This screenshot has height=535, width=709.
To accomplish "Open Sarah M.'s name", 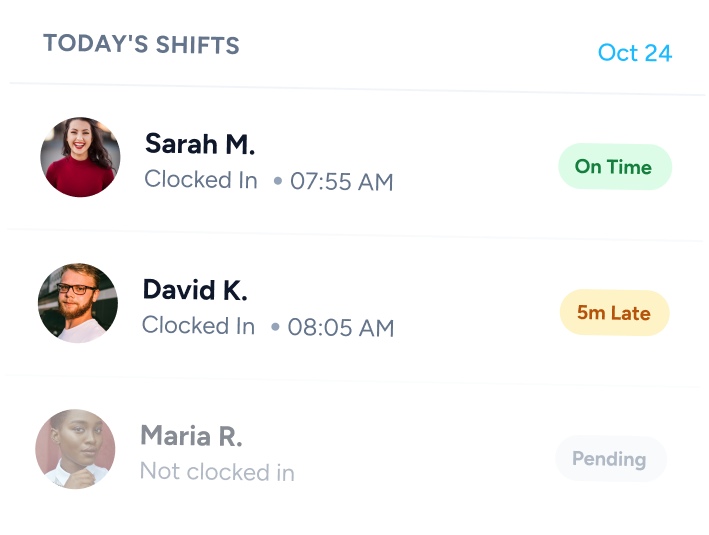I will [200, 144].
